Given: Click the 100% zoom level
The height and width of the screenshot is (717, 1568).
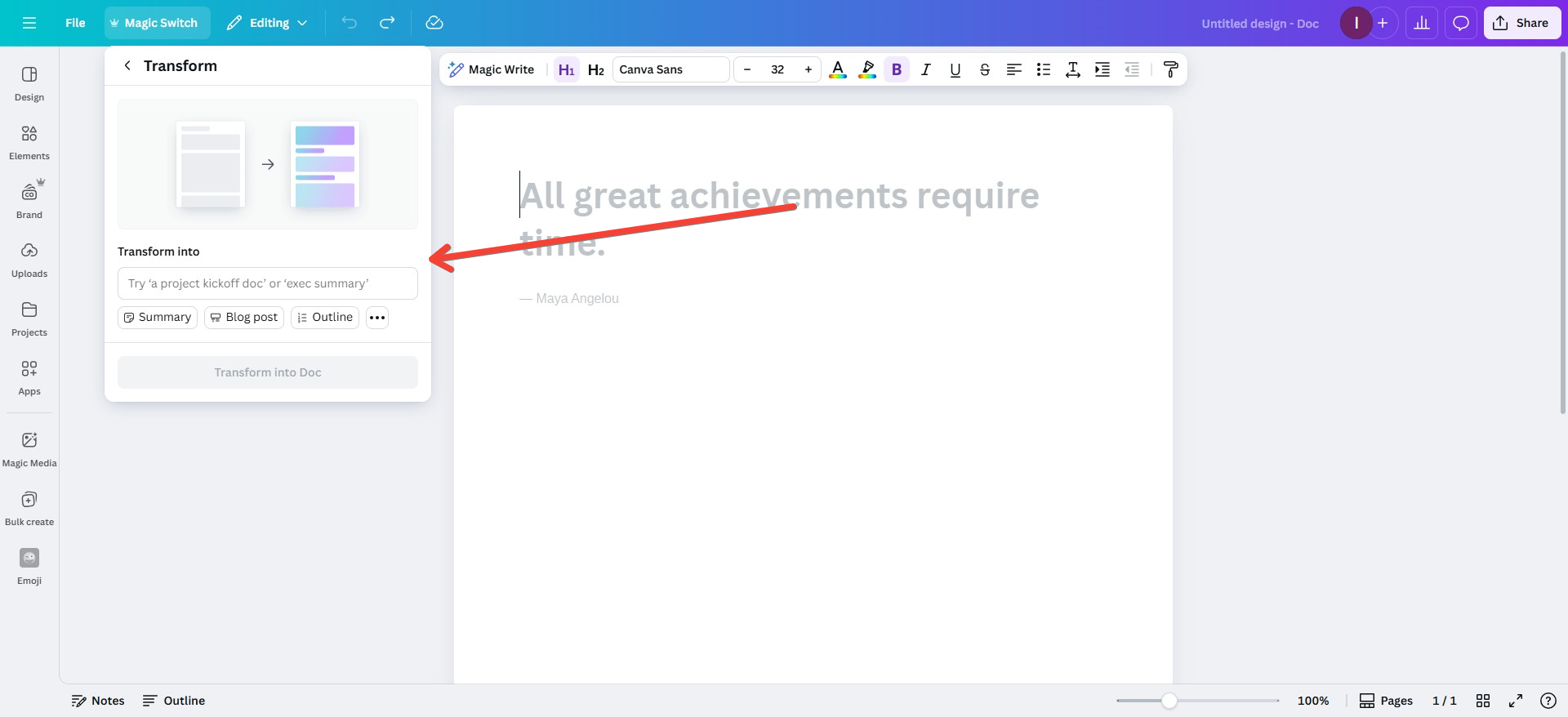Looking at the screenshot, I should click(1313, 701).
